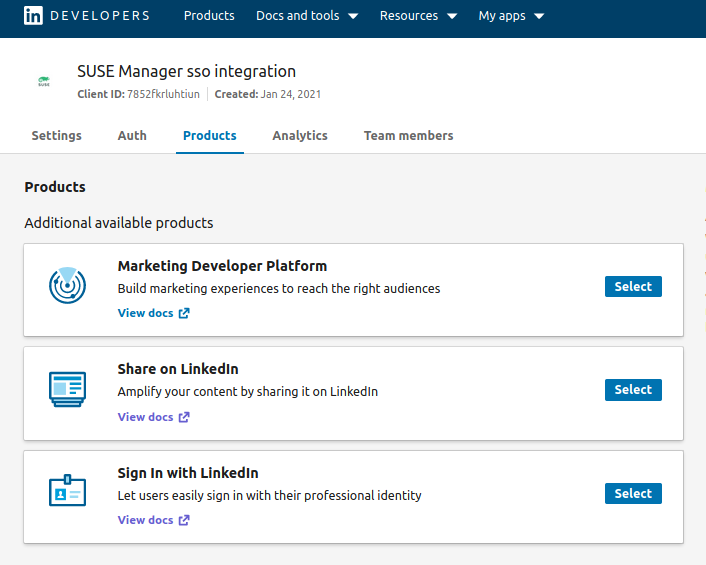The width and height of the screenshot is (706, 565).
Task: Open Products in the top navigation bar
Action: point(209,16)
